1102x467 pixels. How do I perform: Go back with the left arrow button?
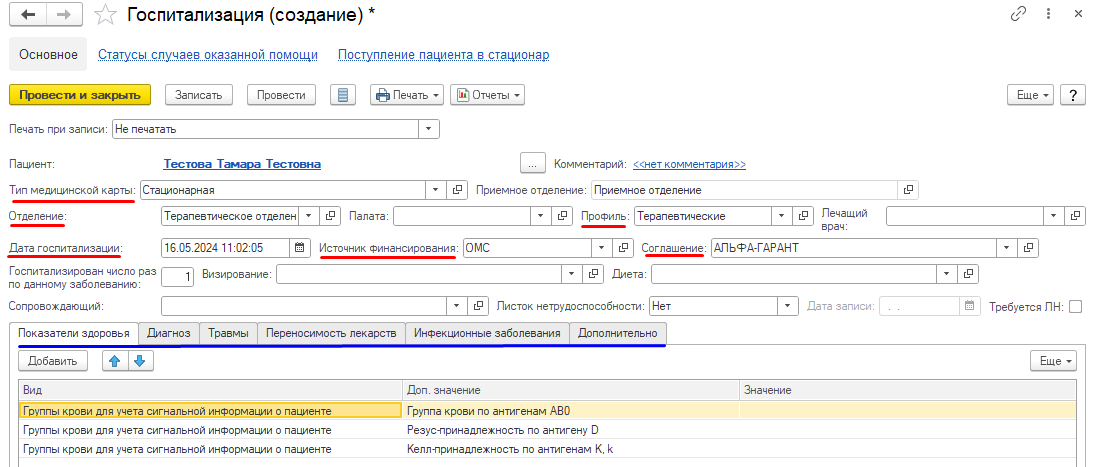[x=28, y=14]
